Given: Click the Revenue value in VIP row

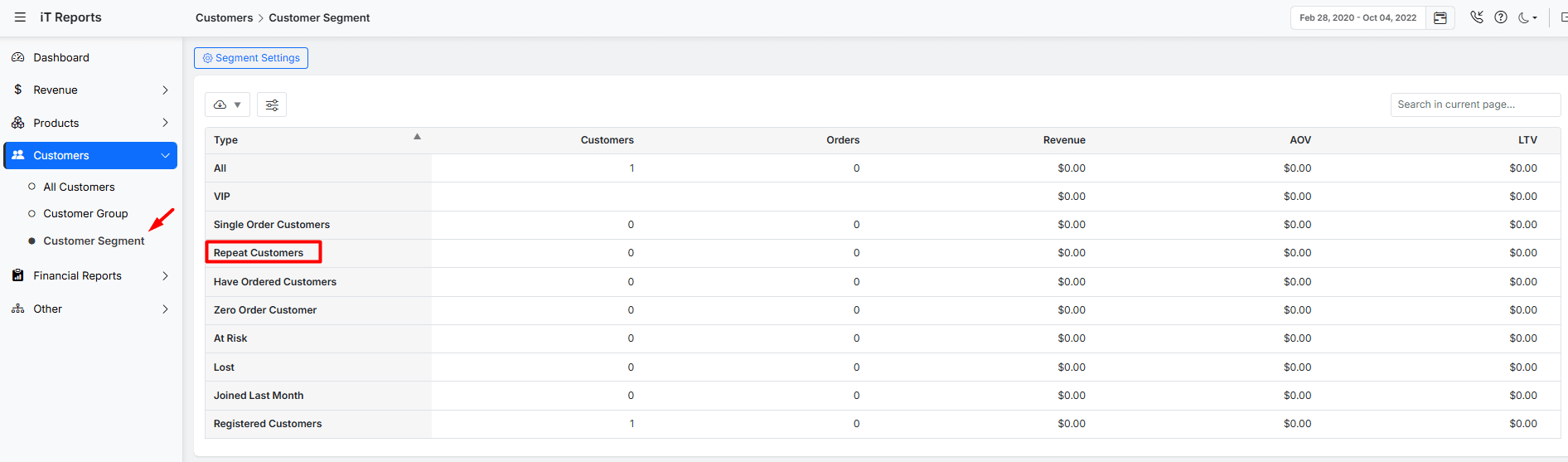Looking at the screenshot, I should click(x=1072, y=197).
